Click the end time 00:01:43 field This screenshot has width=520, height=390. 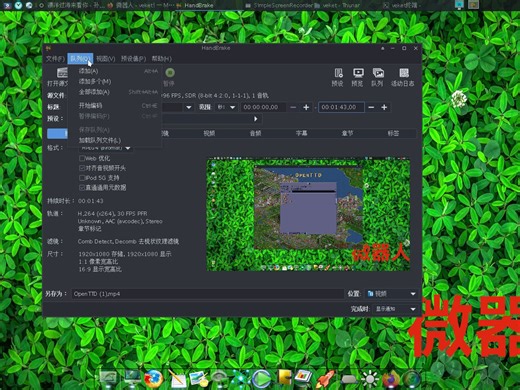tap(341, 107)
